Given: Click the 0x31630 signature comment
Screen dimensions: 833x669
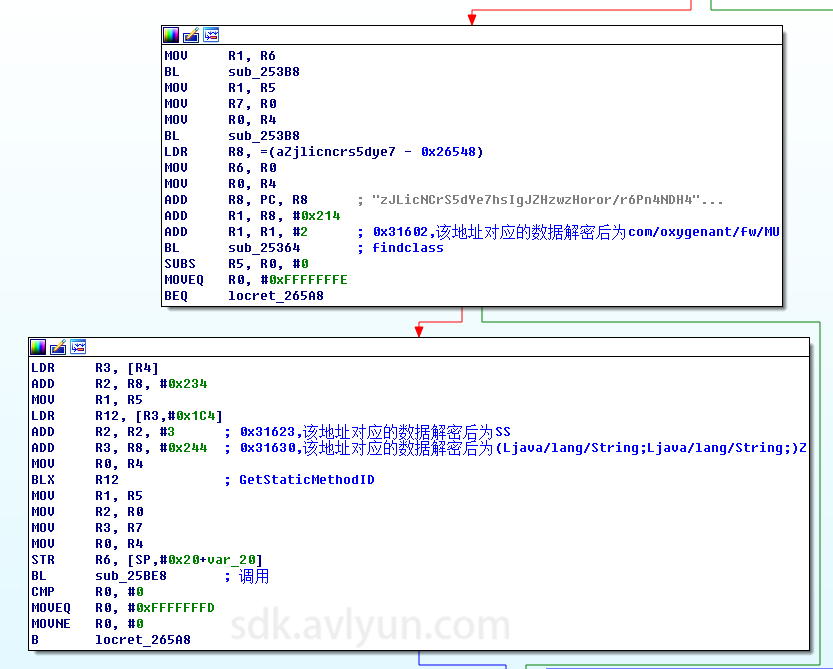Looking at the screenshot, I should (x=523, y=447).
